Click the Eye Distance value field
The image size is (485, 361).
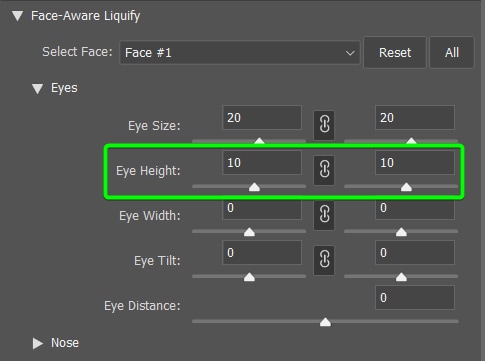(x=415, y=298)
